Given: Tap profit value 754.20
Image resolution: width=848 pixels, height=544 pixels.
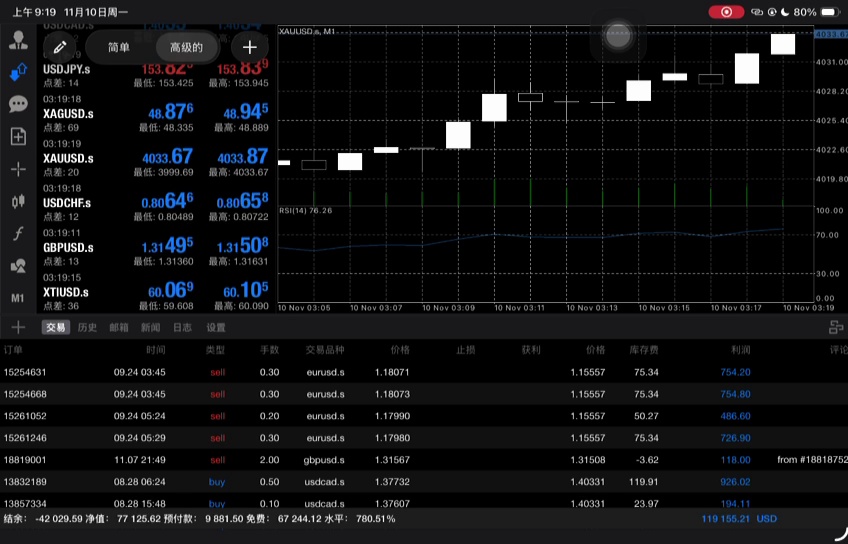Looking at the screenshot, I should (736, 373).
